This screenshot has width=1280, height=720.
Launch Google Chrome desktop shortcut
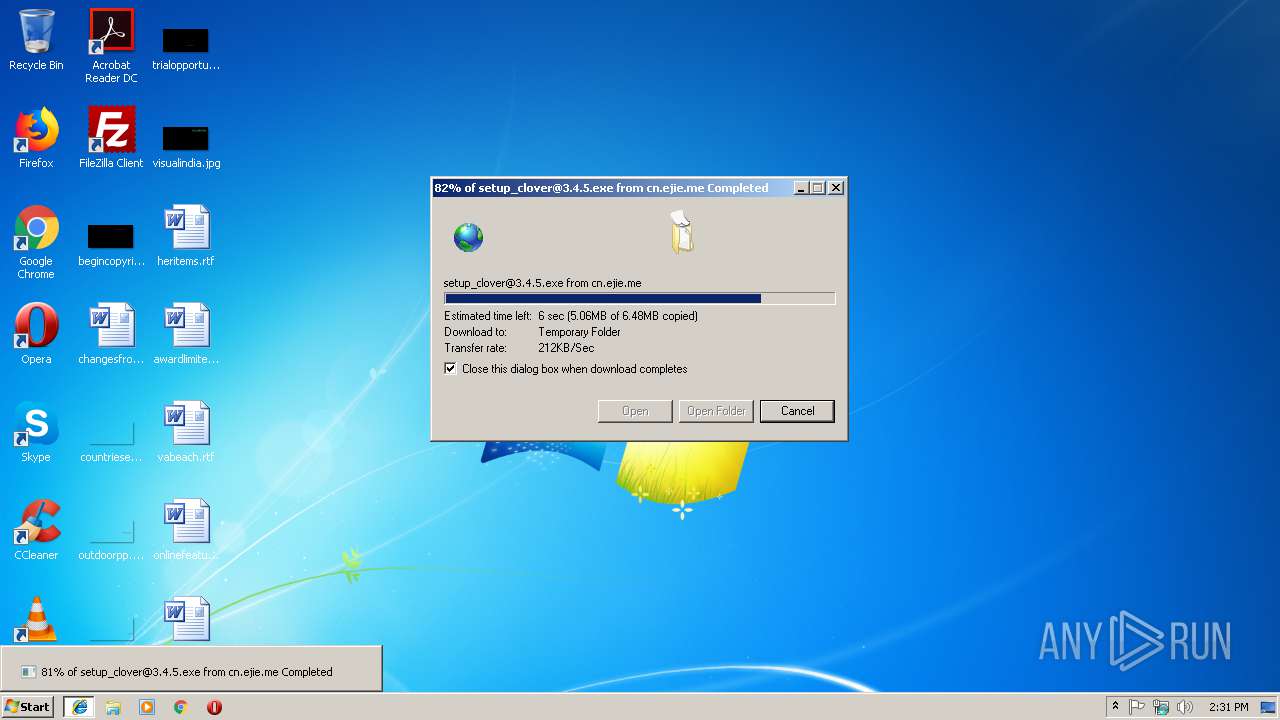36,242
